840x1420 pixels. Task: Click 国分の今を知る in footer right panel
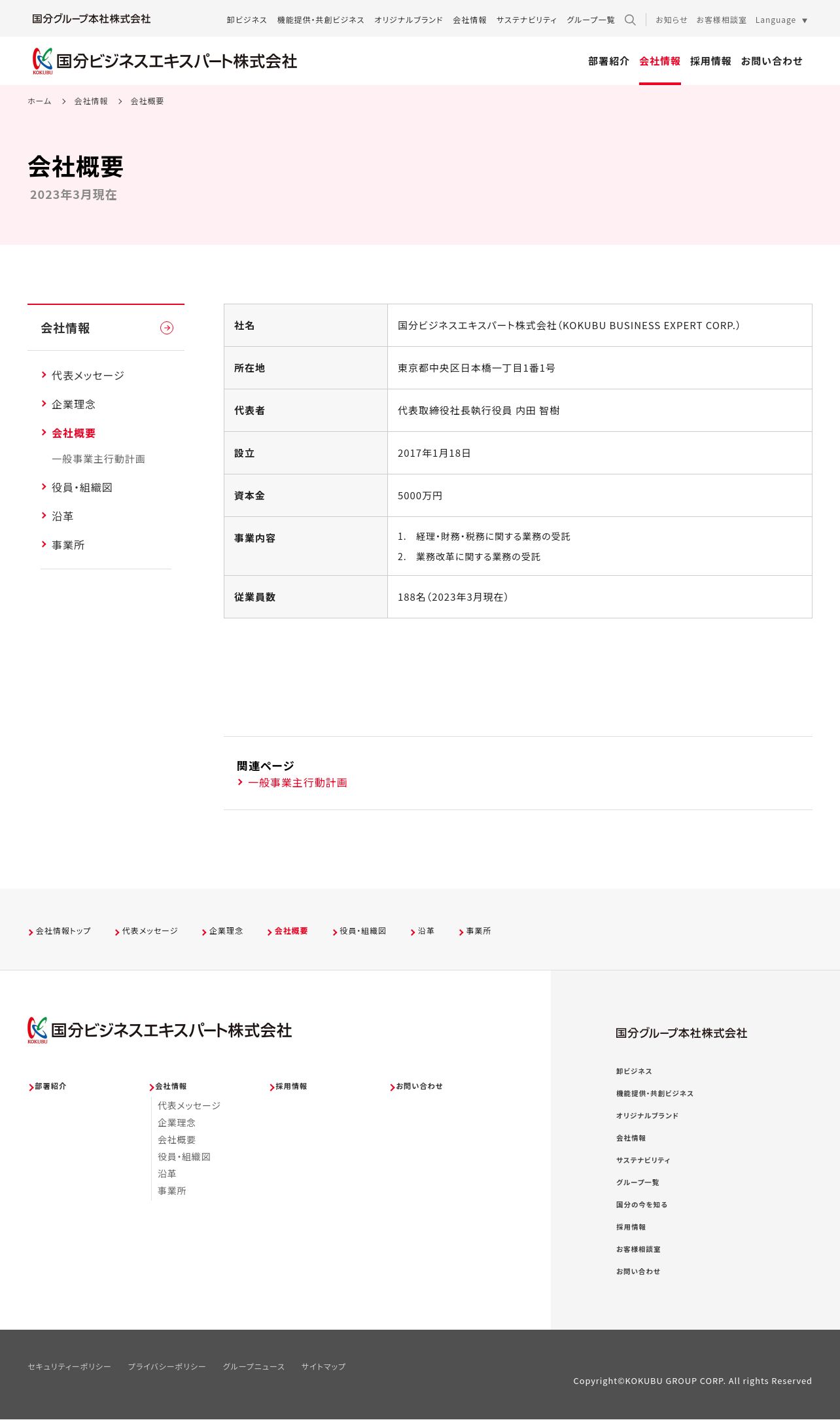click(x=642, y=1205)
